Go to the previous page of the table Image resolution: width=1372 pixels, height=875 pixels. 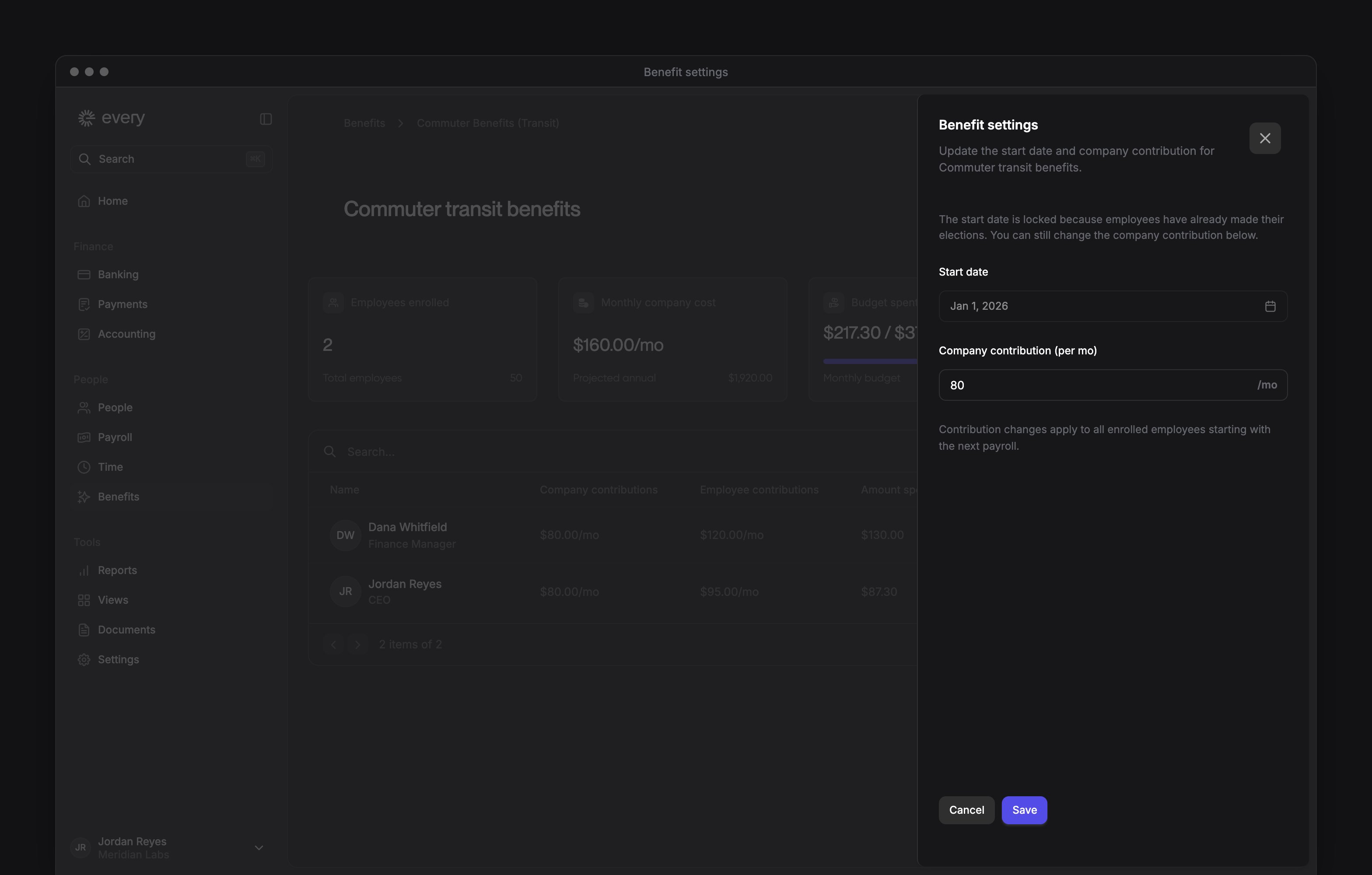[333, 645]
